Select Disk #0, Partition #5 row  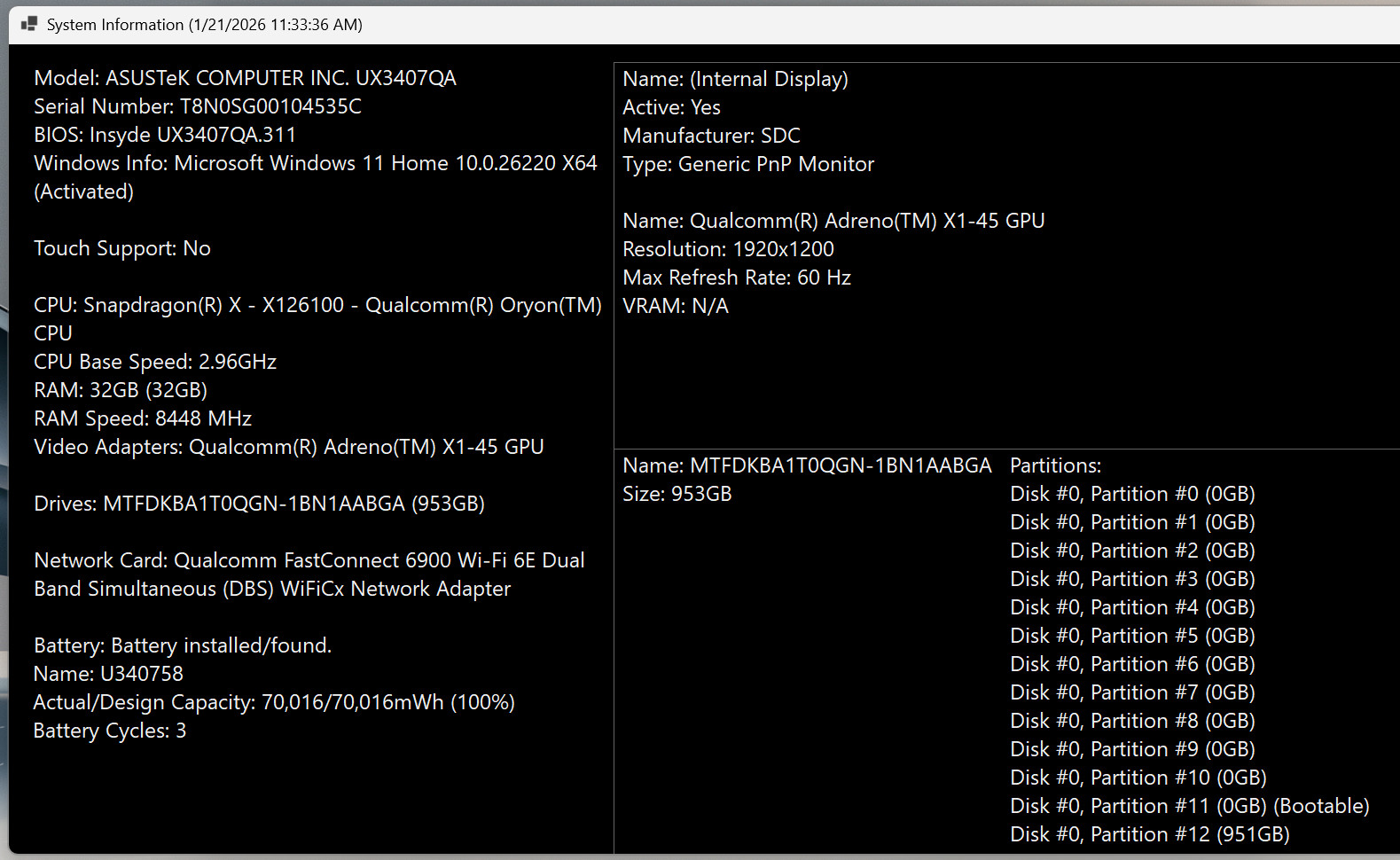[1133, 636]
